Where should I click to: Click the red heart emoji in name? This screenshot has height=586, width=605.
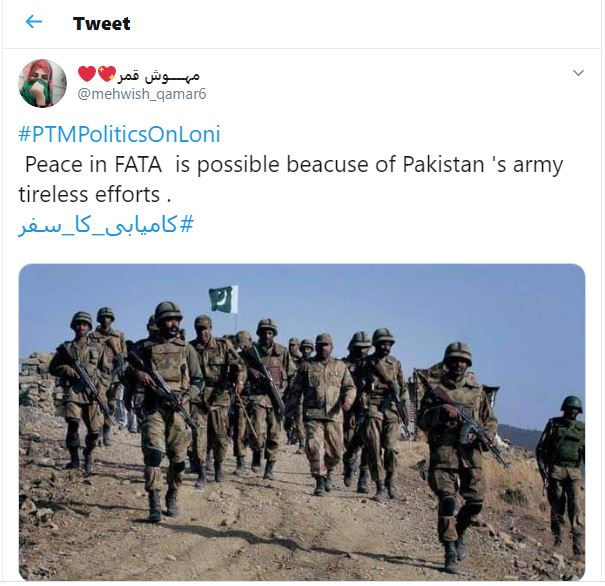click(x=87, y=74)
